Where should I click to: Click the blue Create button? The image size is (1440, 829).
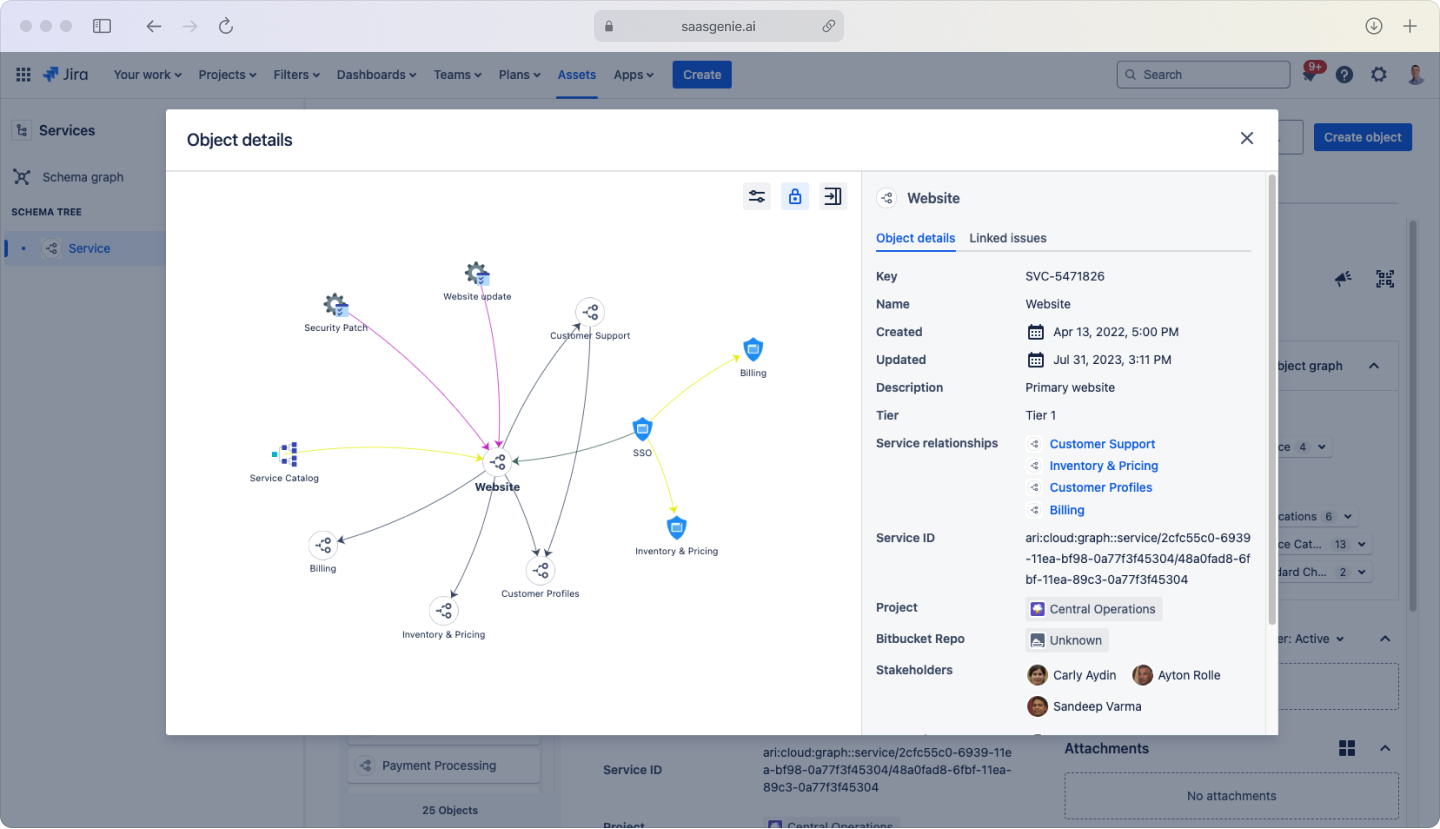click(x=701, y=74)
